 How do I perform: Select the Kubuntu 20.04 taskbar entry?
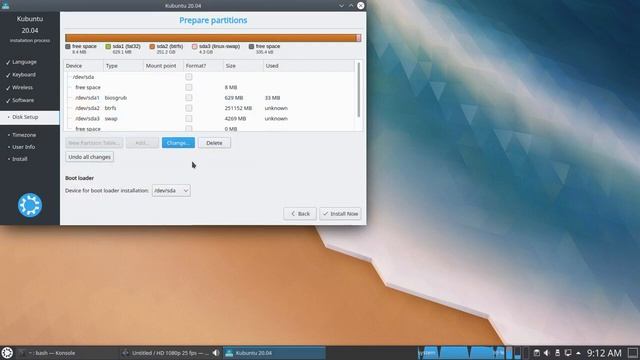coord(274,353)
